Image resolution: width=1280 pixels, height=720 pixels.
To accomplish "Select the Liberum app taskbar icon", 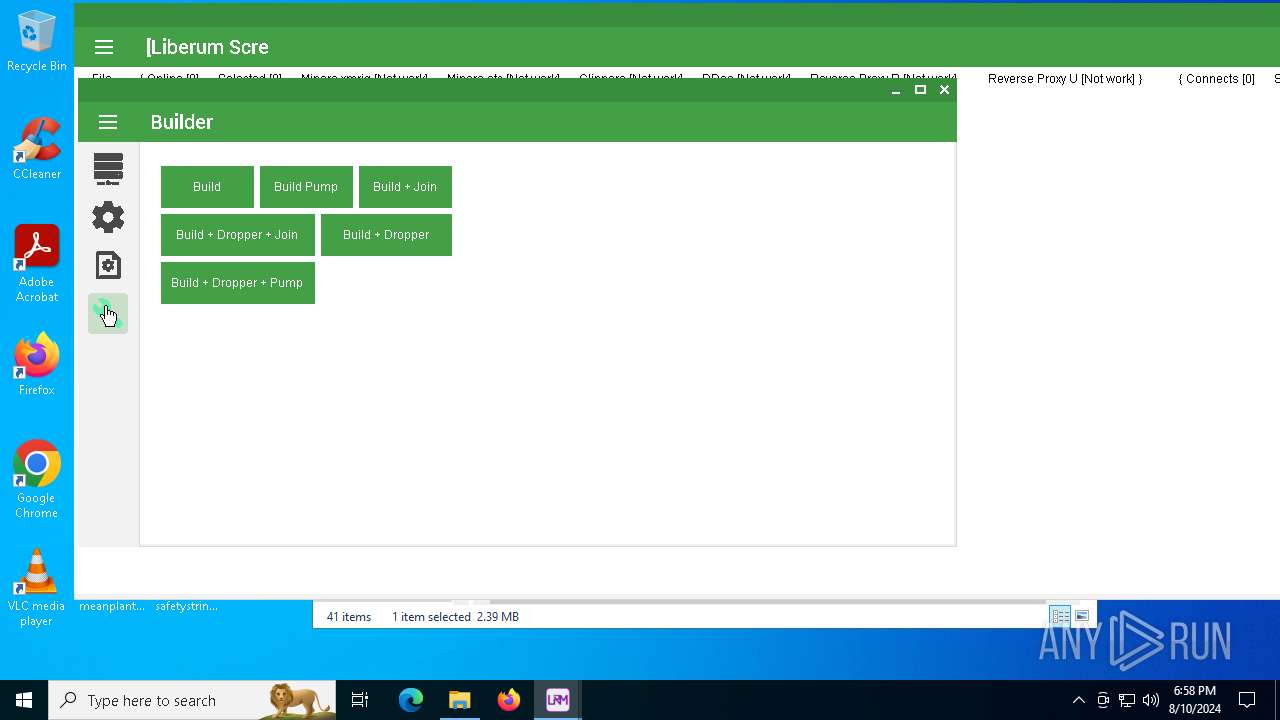I will coord(558,700).
